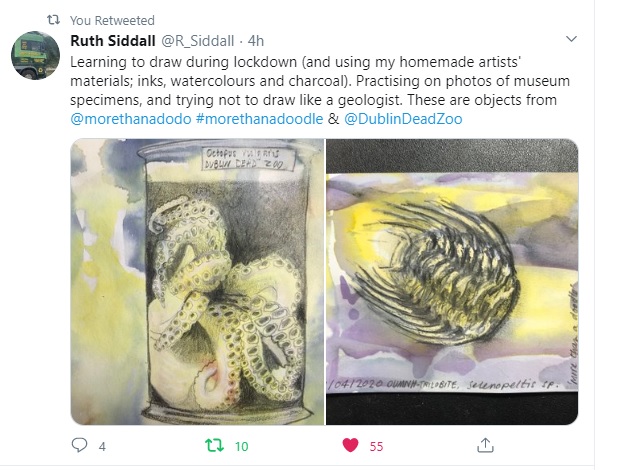Click the You Retweeted label
The height and width of the screenshot is (470, 623).
pos(112,20)
